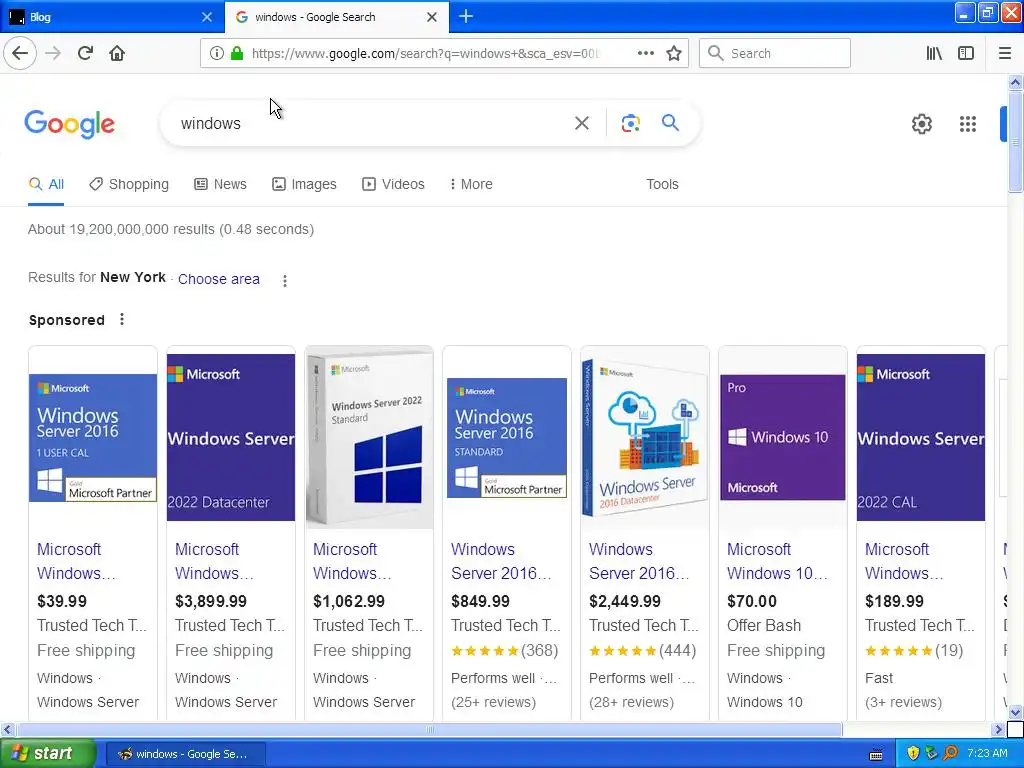The width and height of the screenshot is (1024, 768).
Task: Click the (368) star rating
Action: pyautogui.click(x=504, y=650)
